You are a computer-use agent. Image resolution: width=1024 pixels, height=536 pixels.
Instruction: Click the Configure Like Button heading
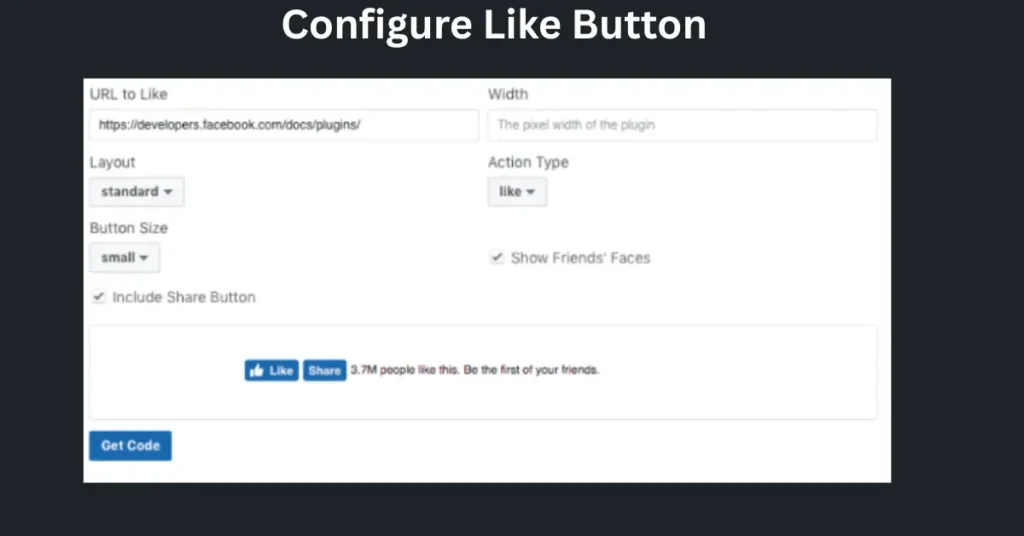(x=494, y=25)
